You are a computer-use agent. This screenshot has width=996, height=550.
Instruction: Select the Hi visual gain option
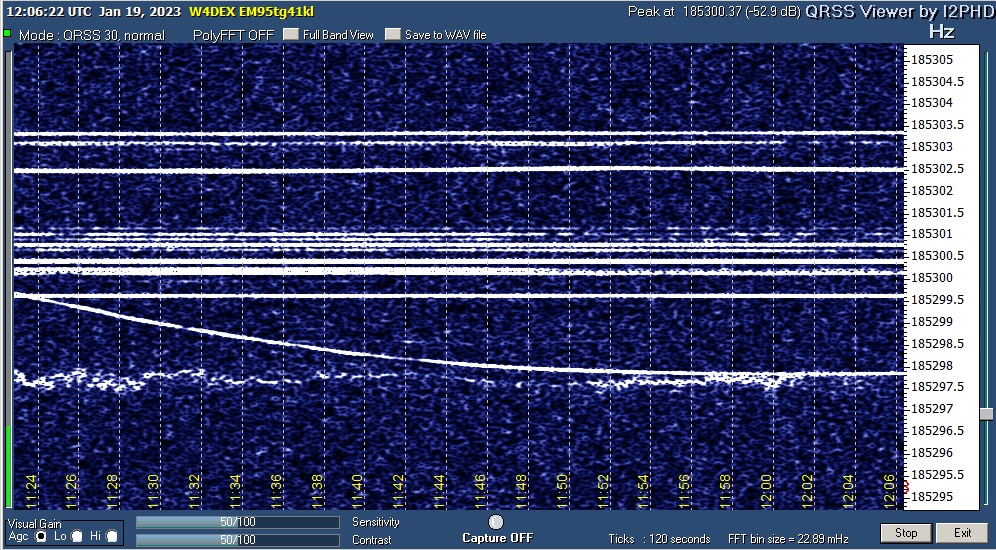[x=112, y=537]
